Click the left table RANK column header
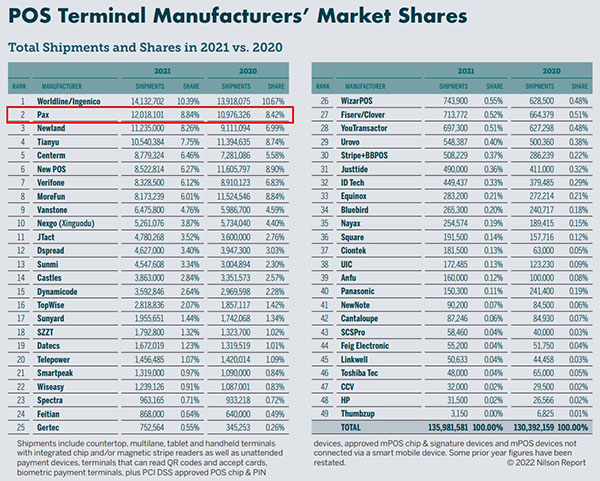Viewport: 600px width, 481px height. pos(19,86)
